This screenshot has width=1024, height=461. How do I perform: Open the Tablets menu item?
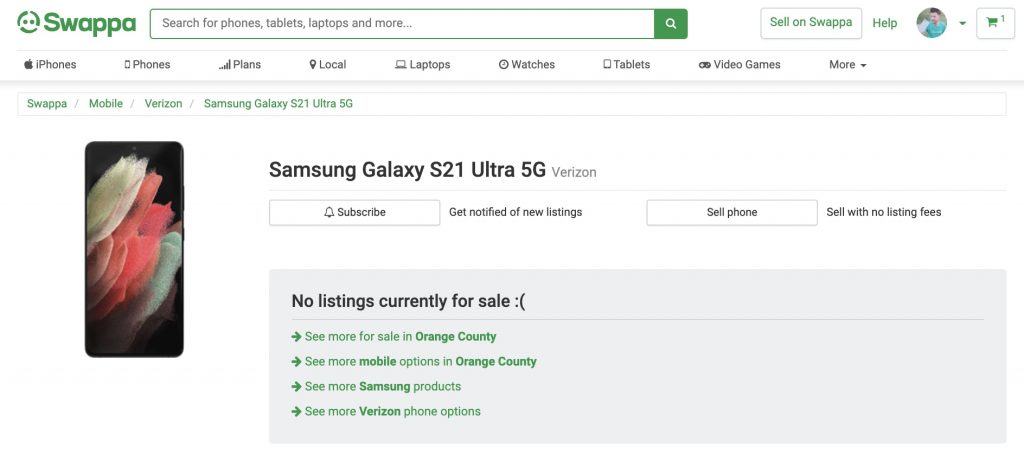click(626, 65)
